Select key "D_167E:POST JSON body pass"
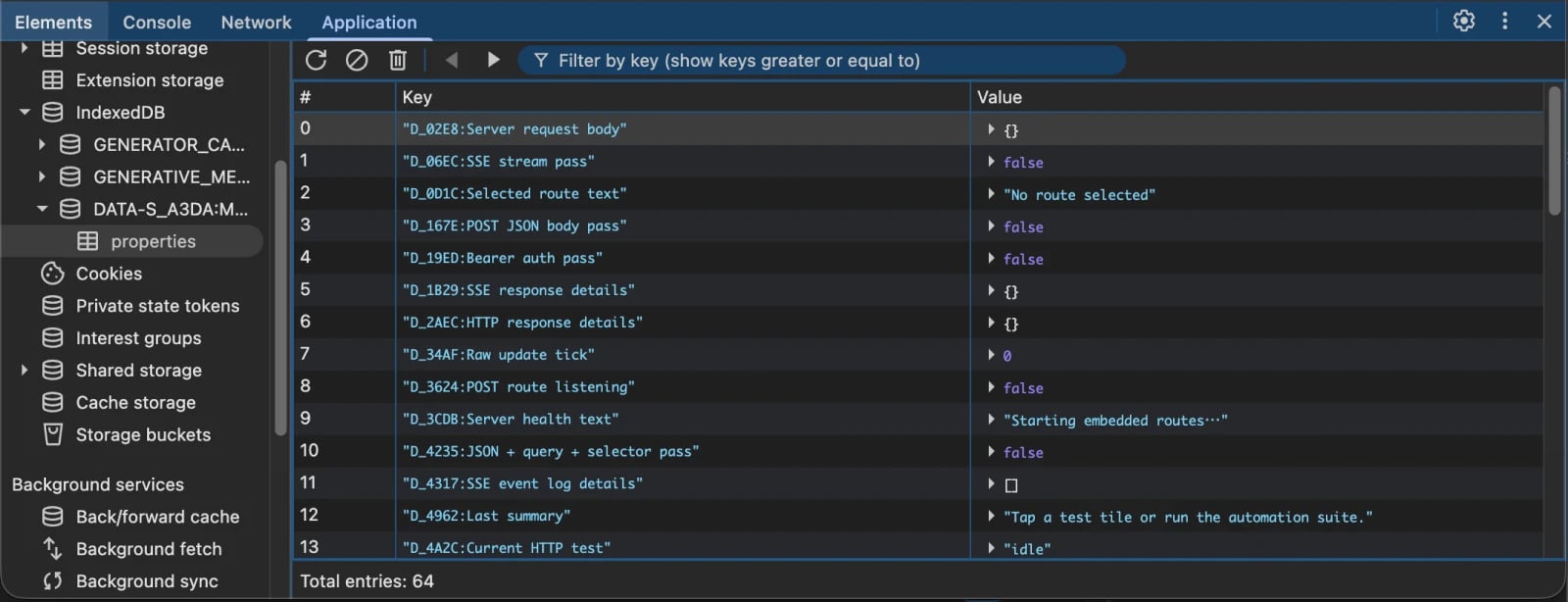The height and width of the screenshot is (602, 1568). click(514, 226)
